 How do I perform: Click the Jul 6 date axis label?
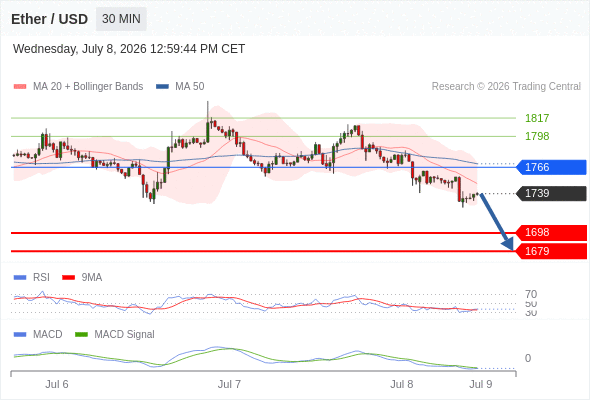[x=57, y=384]
